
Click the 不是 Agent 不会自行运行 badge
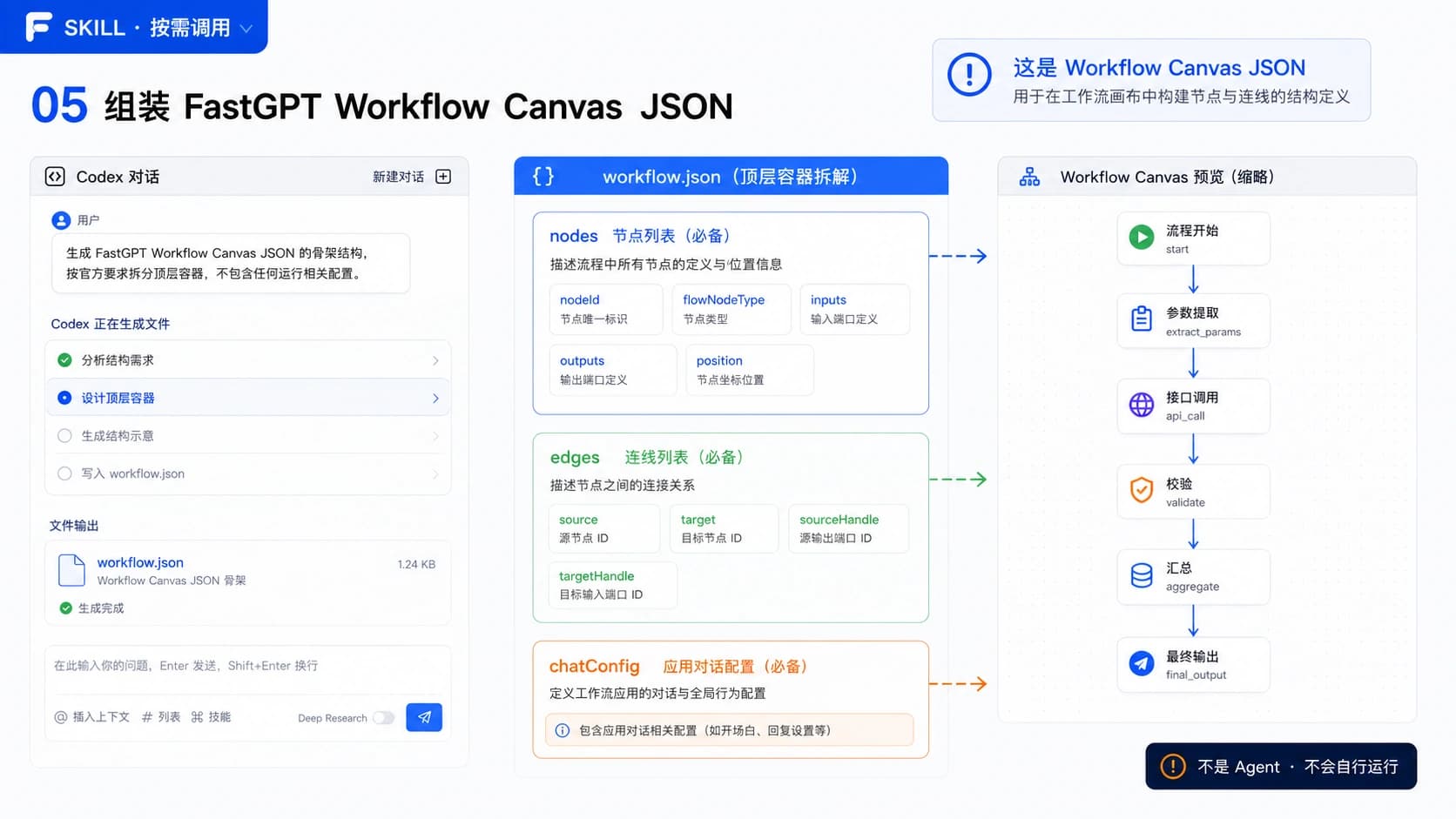point(1281,766)
